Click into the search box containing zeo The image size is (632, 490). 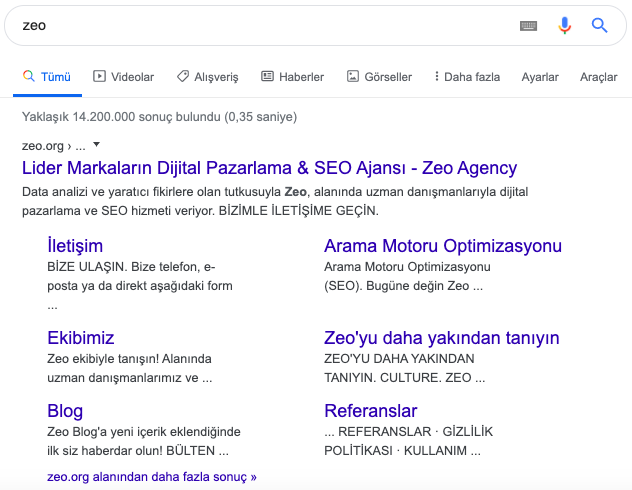click(x=262, y=25)
